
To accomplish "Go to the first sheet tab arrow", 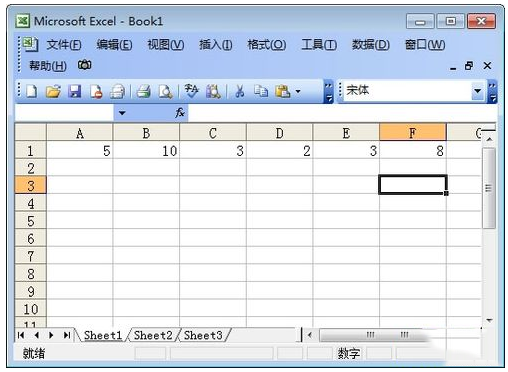I will [x=21, y=335].
